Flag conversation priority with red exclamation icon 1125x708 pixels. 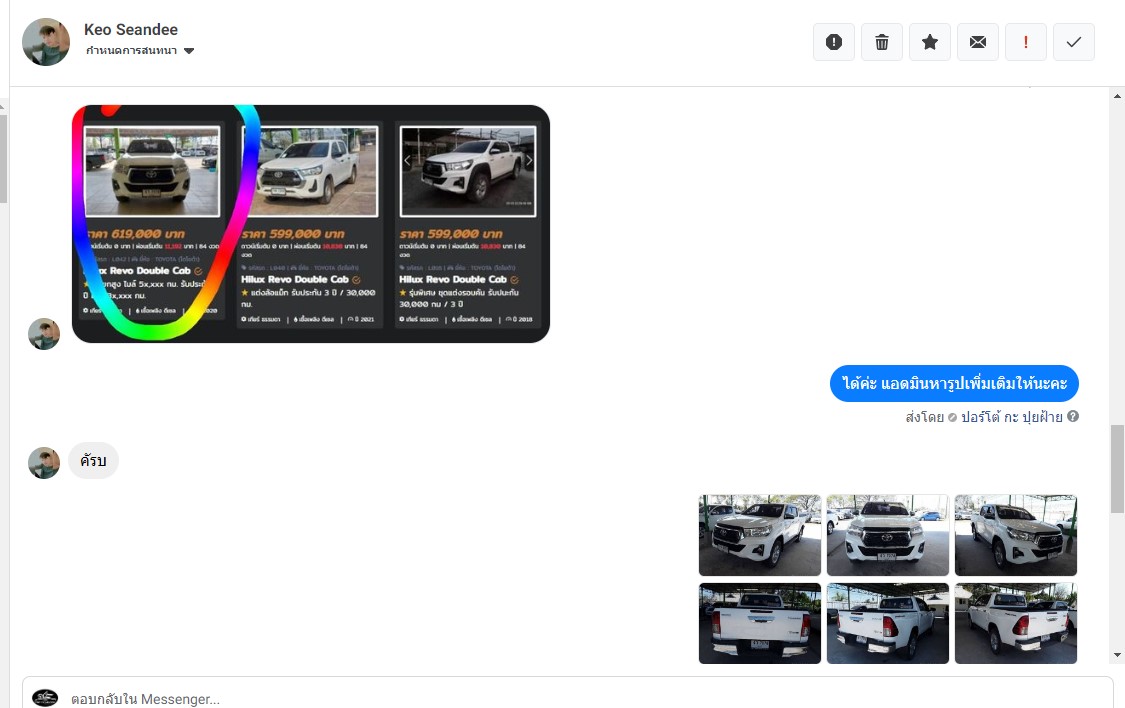1026,42
